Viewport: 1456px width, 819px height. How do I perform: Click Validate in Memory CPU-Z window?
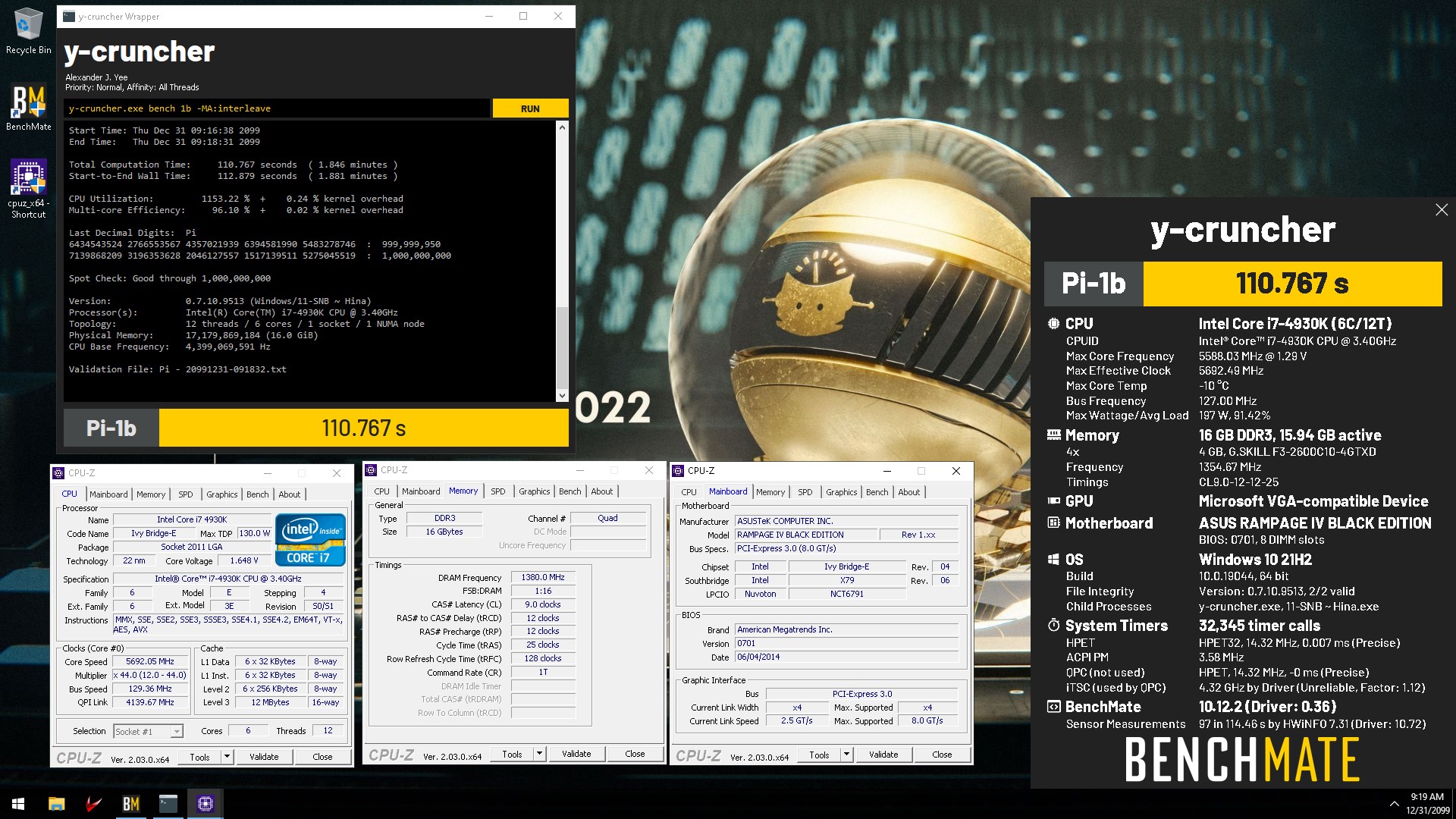click(576, 754)
